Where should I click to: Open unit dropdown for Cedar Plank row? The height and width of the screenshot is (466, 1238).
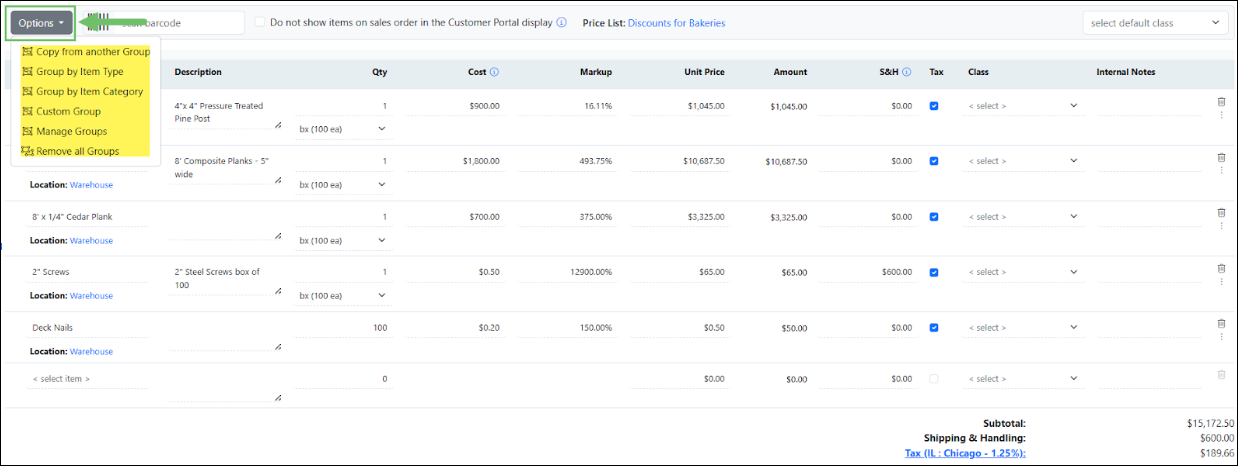coord(343,240)
